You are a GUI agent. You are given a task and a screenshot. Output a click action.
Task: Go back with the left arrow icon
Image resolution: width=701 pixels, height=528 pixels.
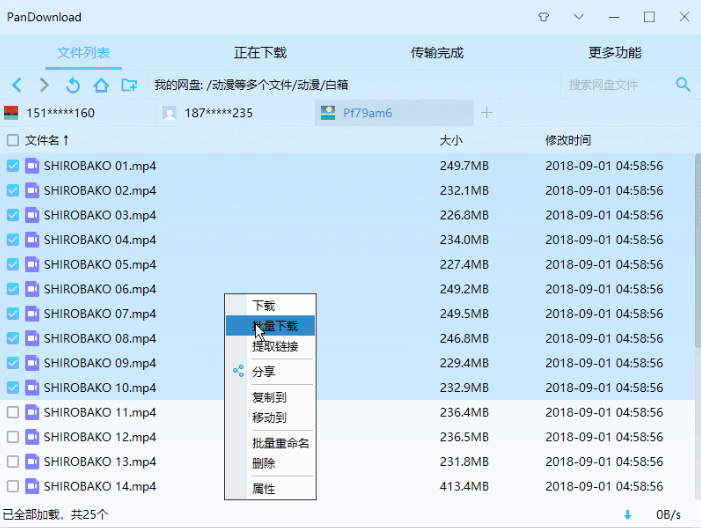17,84
